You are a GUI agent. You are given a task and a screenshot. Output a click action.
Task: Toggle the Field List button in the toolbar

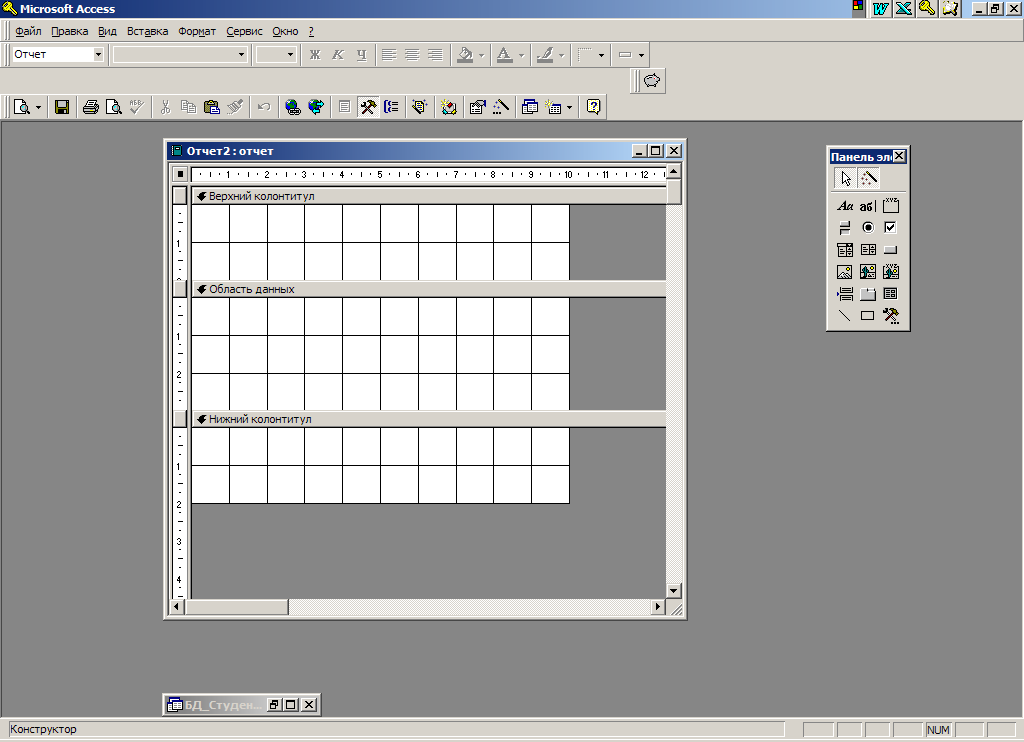pos(344,107)
